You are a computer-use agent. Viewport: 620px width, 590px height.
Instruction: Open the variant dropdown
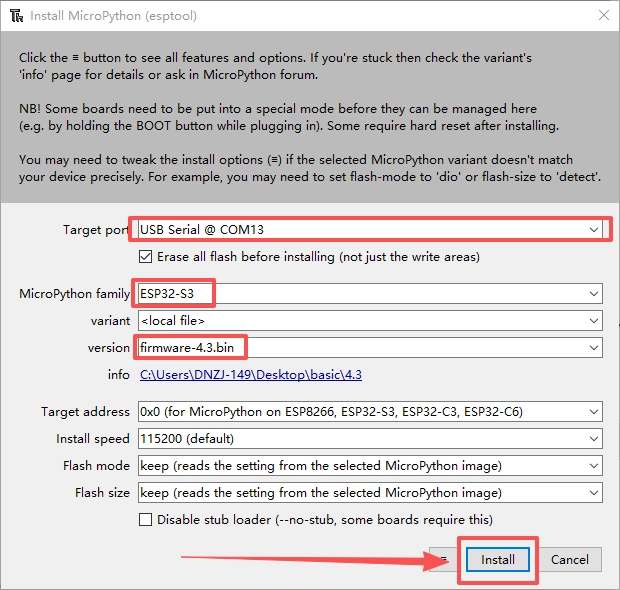pyautogui.click(x=370, y=321)
